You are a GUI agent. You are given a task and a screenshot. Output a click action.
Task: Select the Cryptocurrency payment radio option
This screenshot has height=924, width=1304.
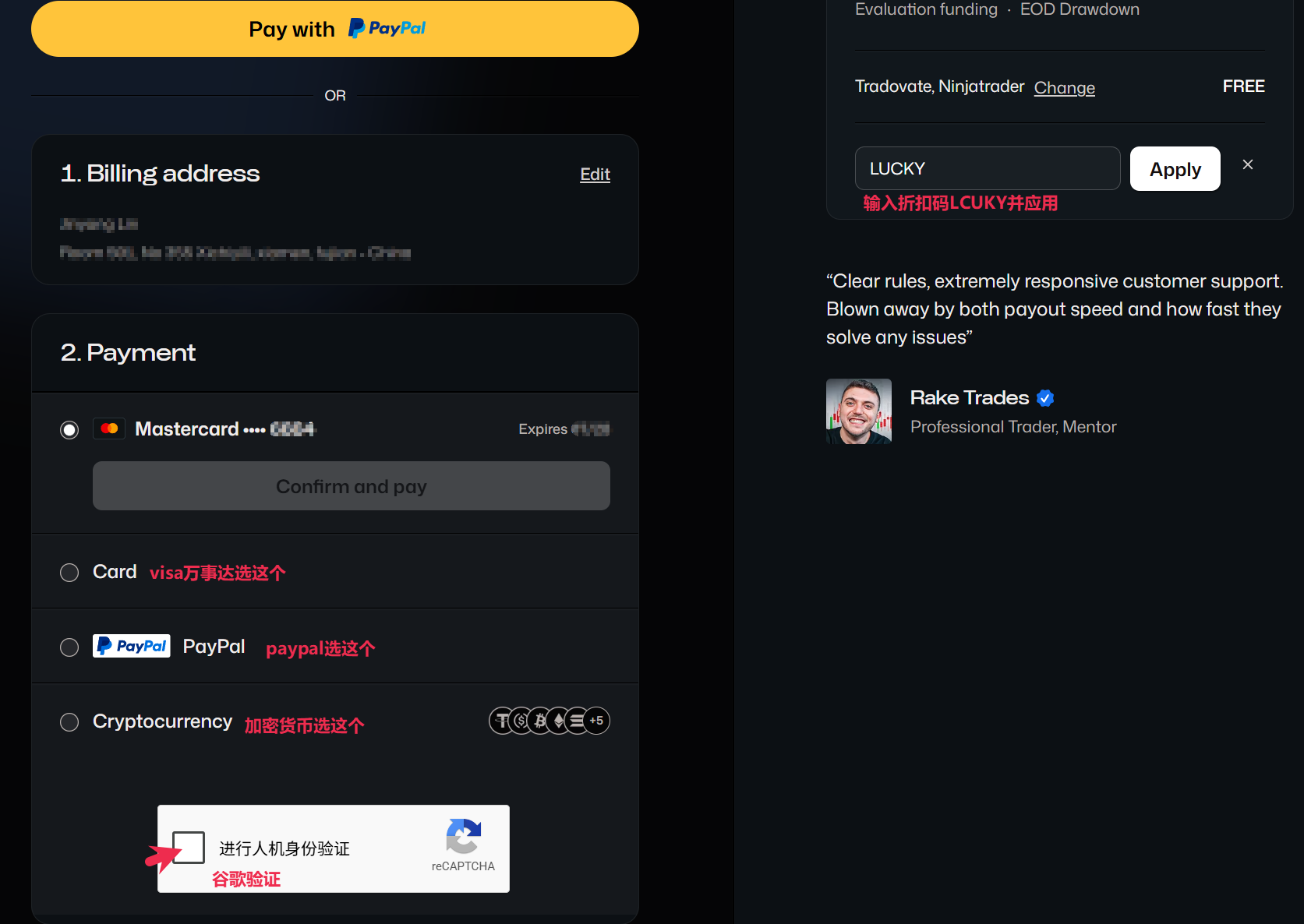coord(69,722)
